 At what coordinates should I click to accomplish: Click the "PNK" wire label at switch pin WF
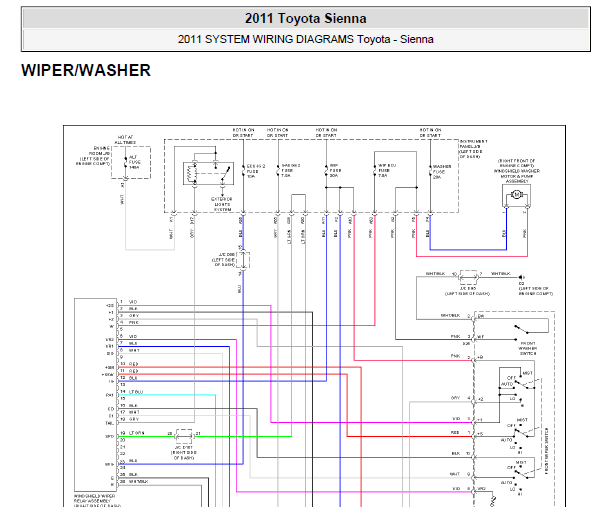455,336
